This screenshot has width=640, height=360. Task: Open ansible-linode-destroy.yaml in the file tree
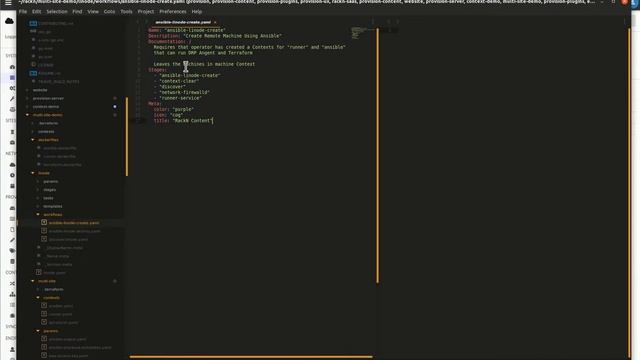(x=74, y=231)
